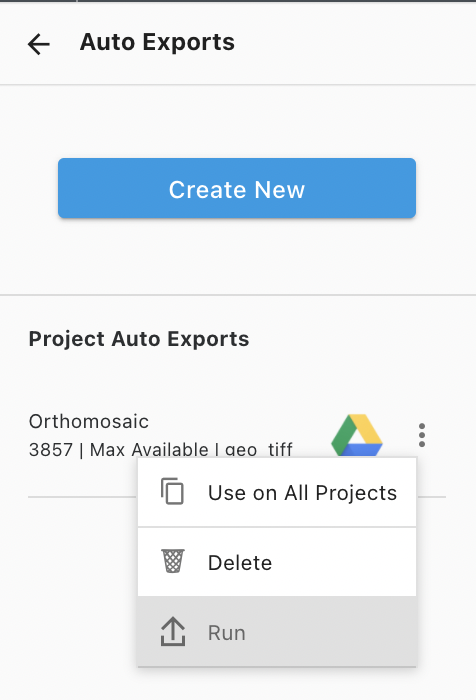Click the Auto Exports panel title
Screen dimensions: 476x700
pos(157,42)
